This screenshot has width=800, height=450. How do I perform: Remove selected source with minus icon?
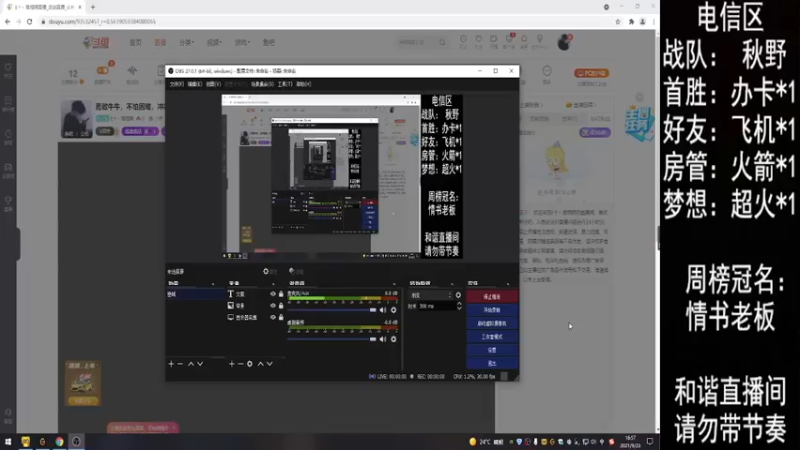coord(240,364)
